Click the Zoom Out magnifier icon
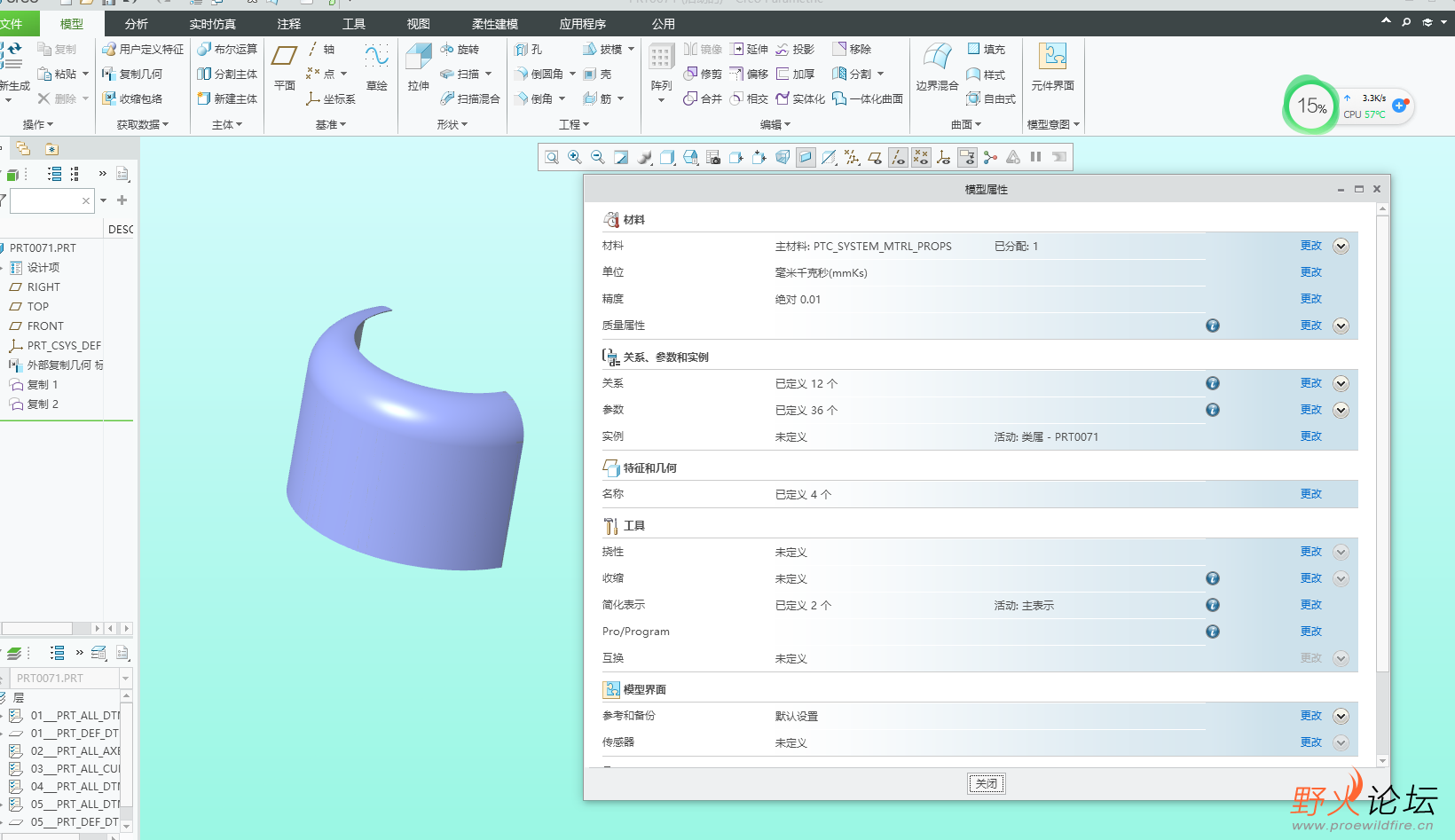 598,157
